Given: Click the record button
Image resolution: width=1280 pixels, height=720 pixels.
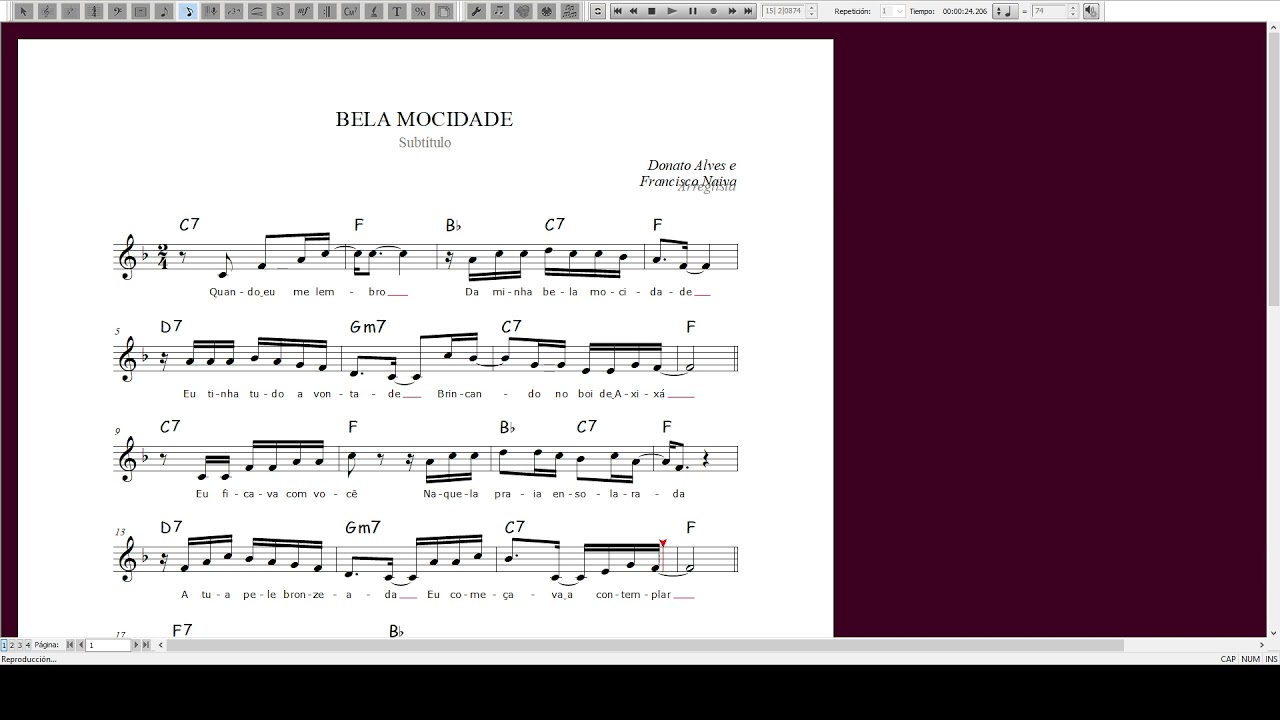Looking at the screenshot, I should 713,11.
